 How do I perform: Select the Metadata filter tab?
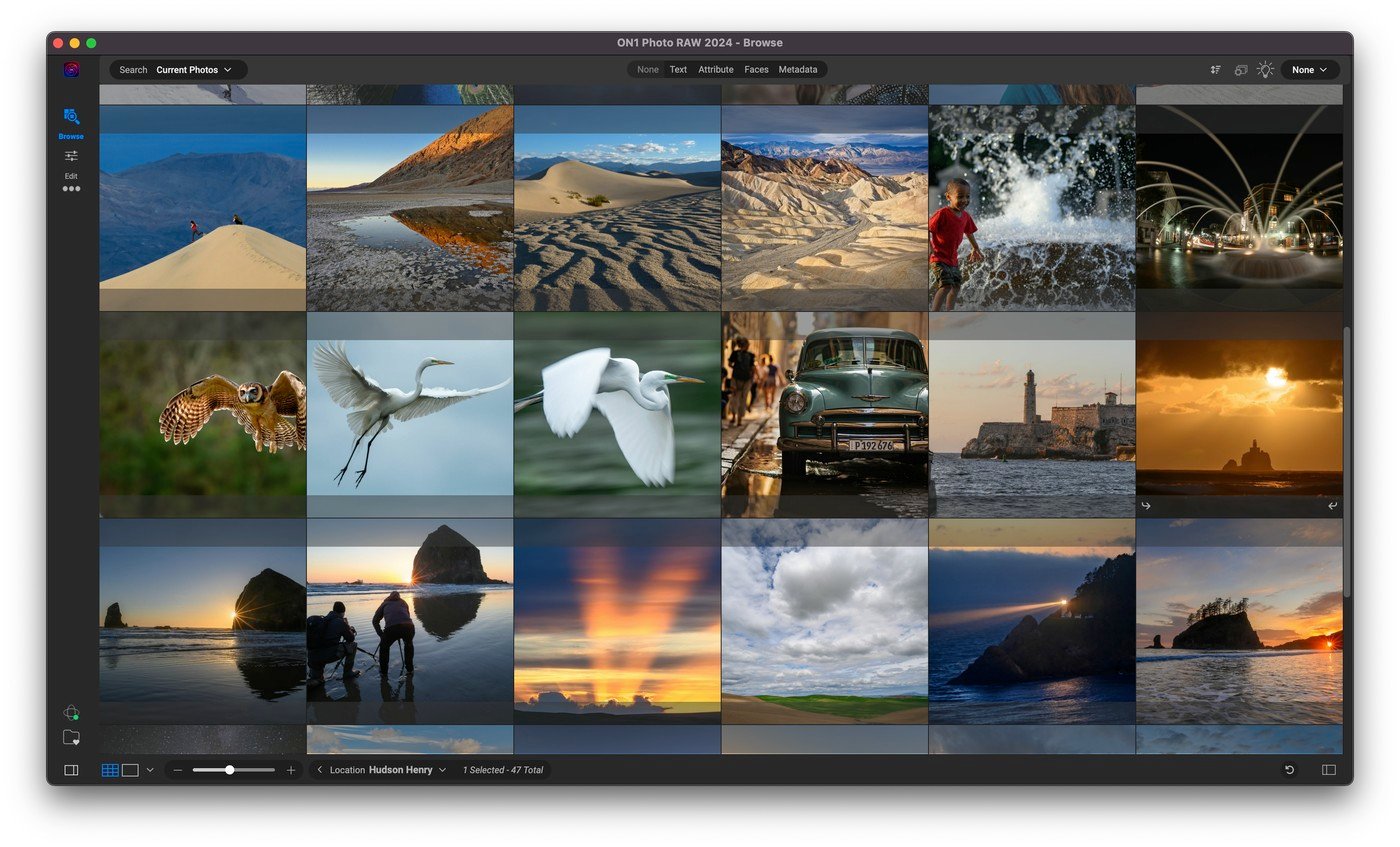pos(798,70)
